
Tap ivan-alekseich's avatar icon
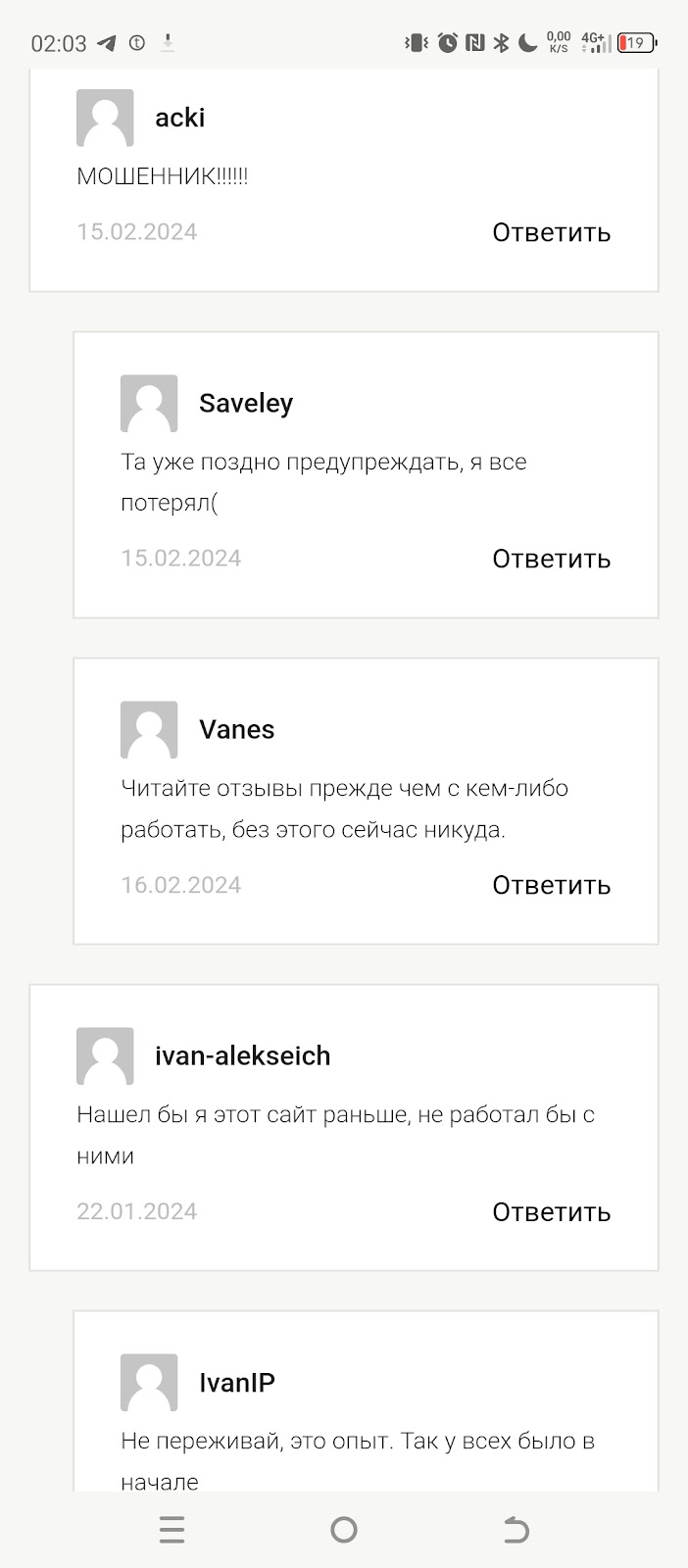coord(105,1055)
